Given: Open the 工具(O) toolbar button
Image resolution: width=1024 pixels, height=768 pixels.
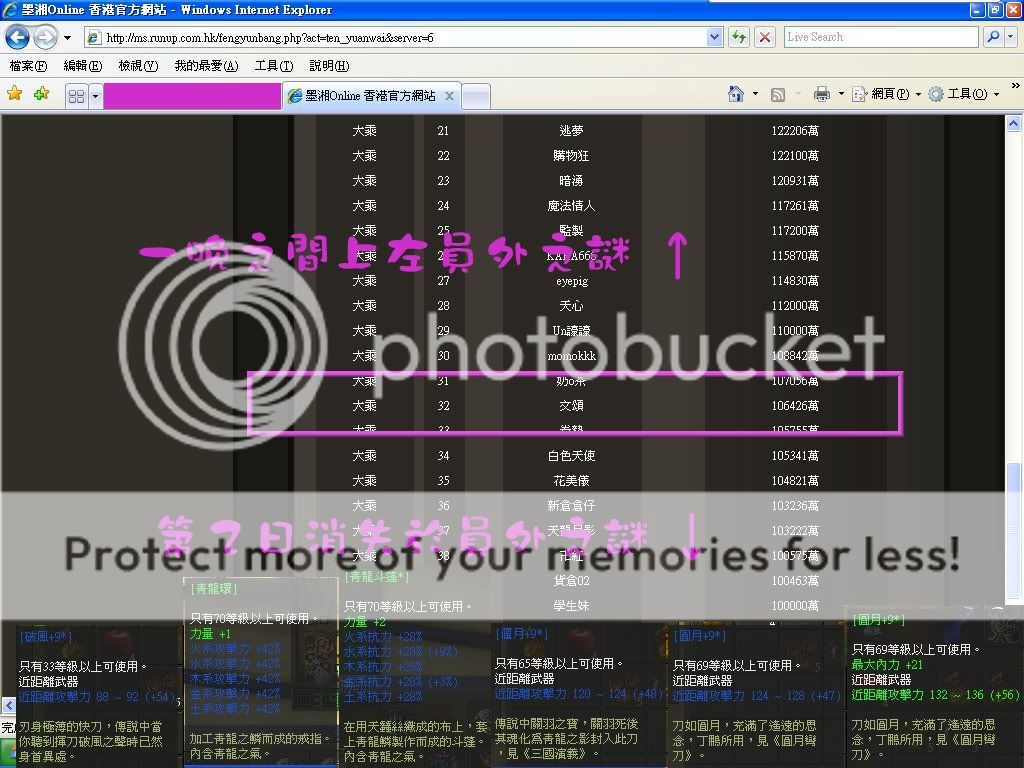Looking at the screenshot, I should pyautogui.click(x=958, y=94).
